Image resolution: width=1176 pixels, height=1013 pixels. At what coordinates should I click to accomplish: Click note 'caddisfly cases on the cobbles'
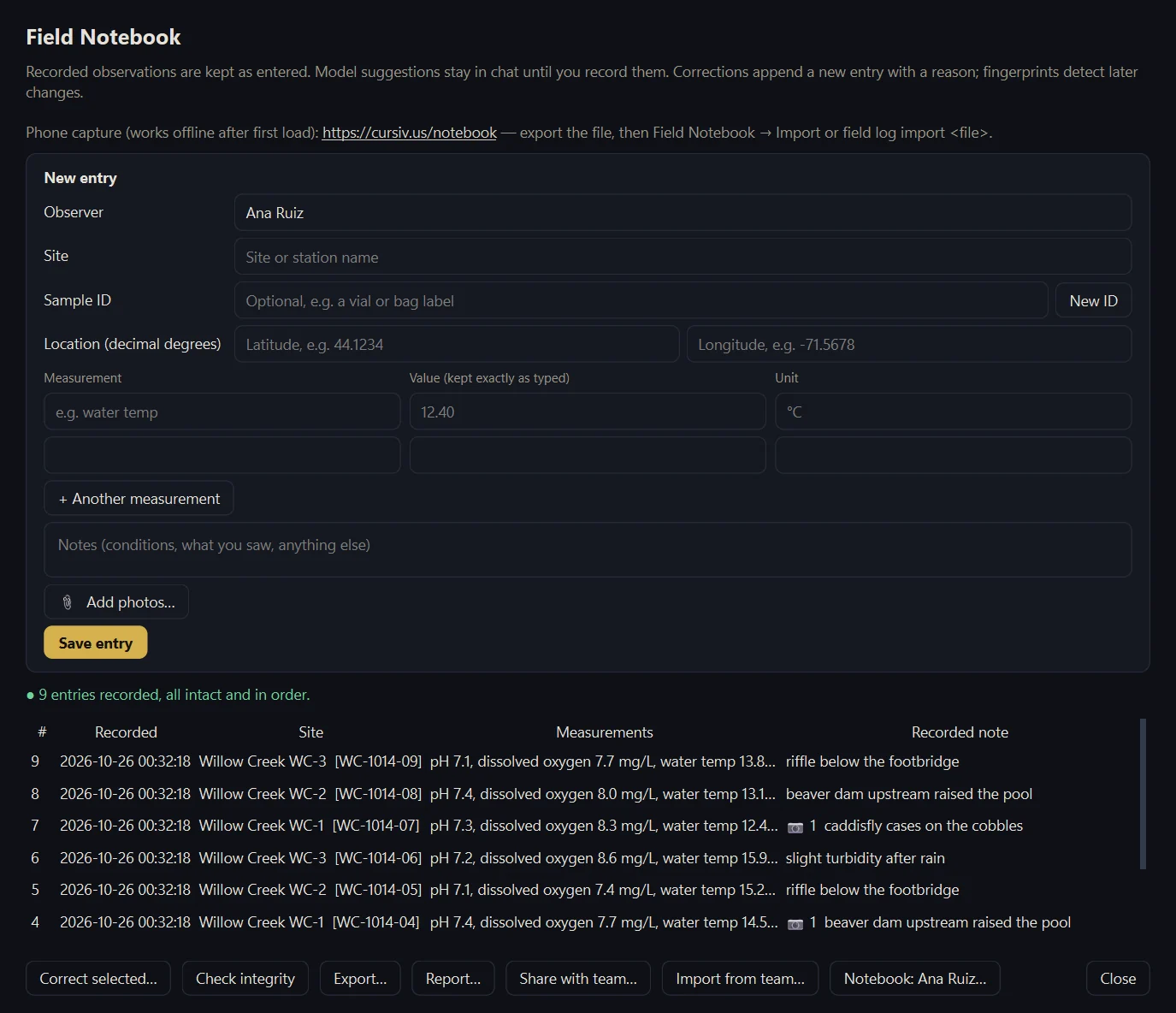pyautogui.click(x=923, y=826)
